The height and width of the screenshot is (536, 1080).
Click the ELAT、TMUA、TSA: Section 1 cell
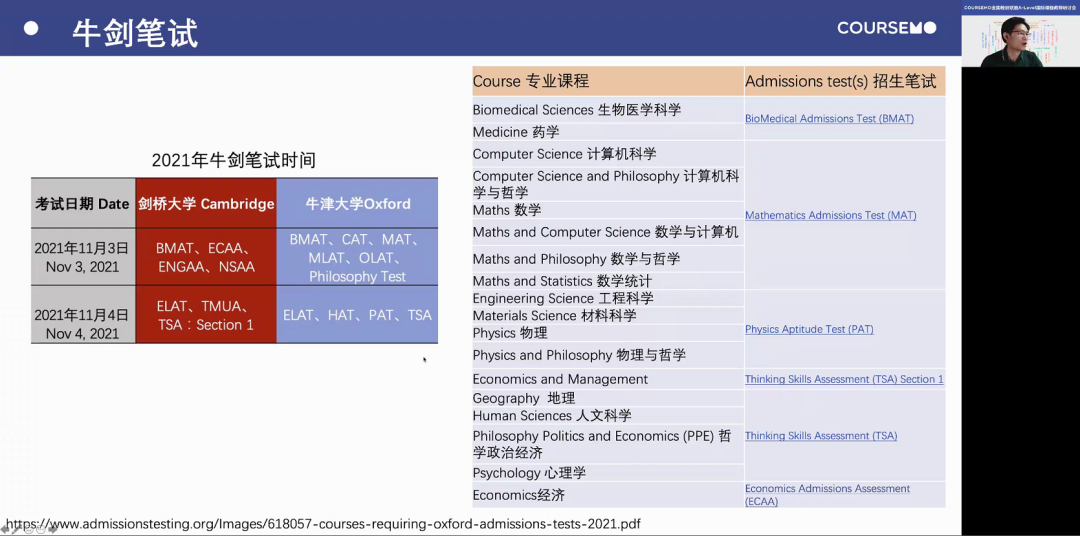click(206, 315)
